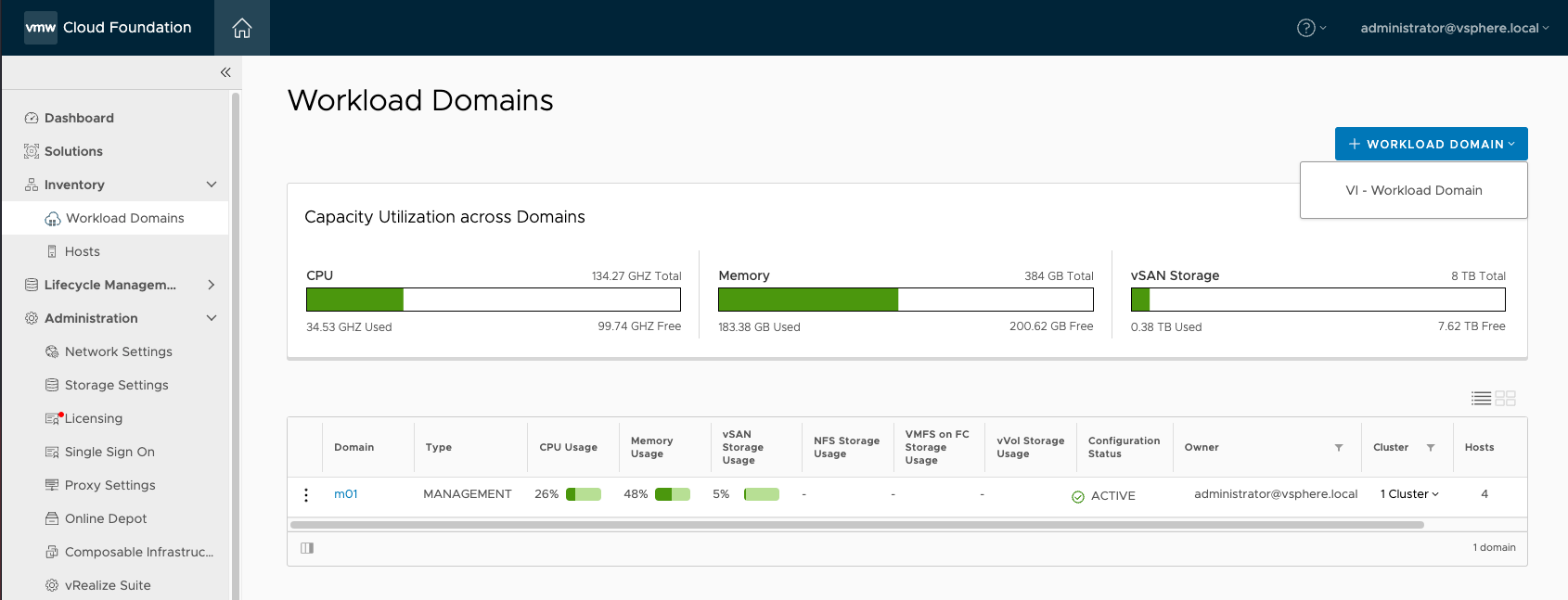Click the '1 domain' footer text

click(x=1495, y=548)
